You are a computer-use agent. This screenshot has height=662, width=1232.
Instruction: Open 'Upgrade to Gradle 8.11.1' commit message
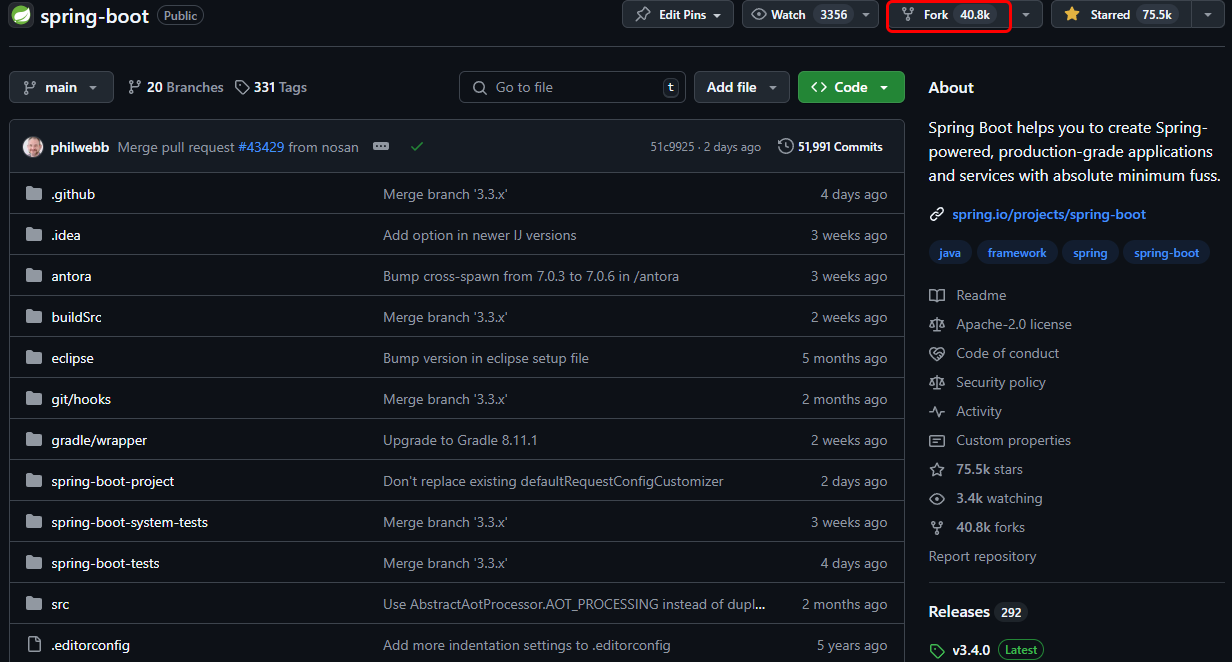(x=460, y=440)
